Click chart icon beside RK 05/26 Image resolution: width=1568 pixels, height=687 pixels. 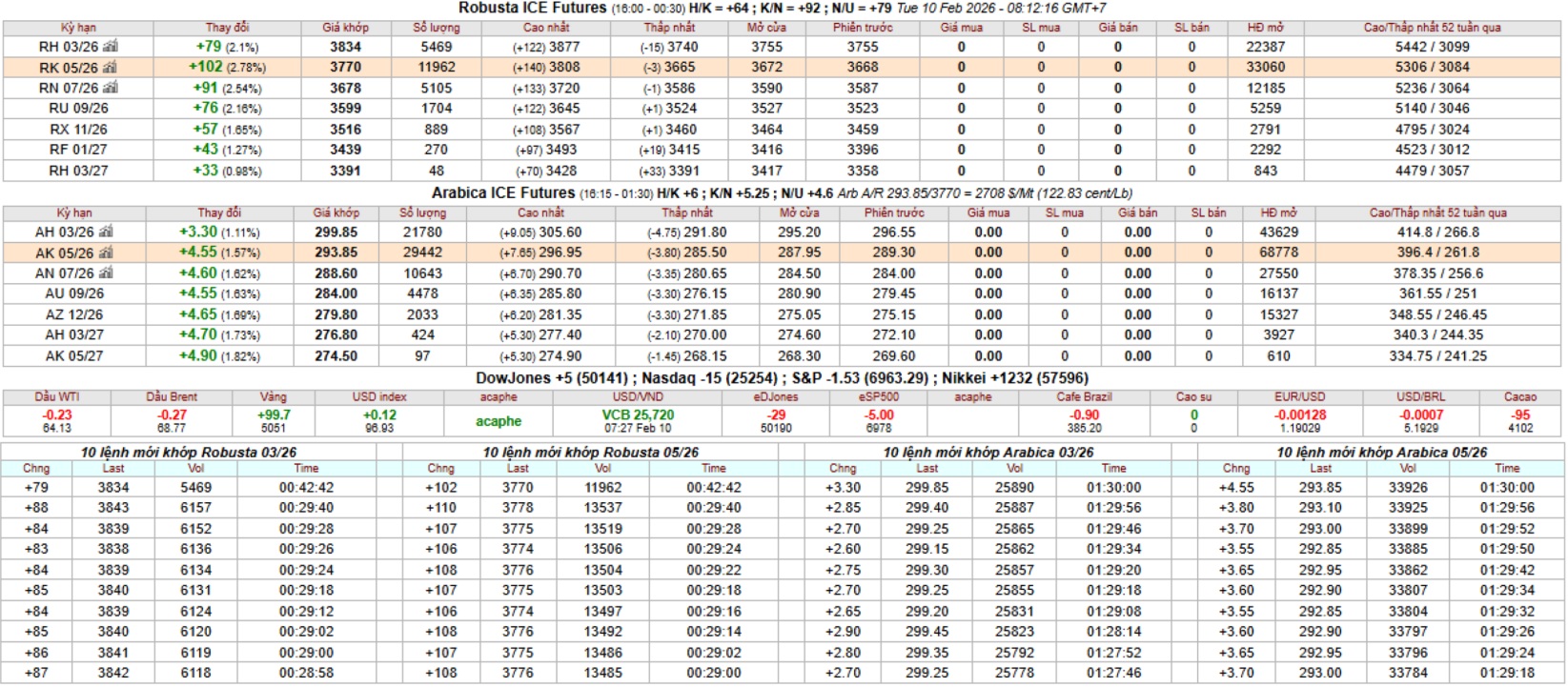111,68
